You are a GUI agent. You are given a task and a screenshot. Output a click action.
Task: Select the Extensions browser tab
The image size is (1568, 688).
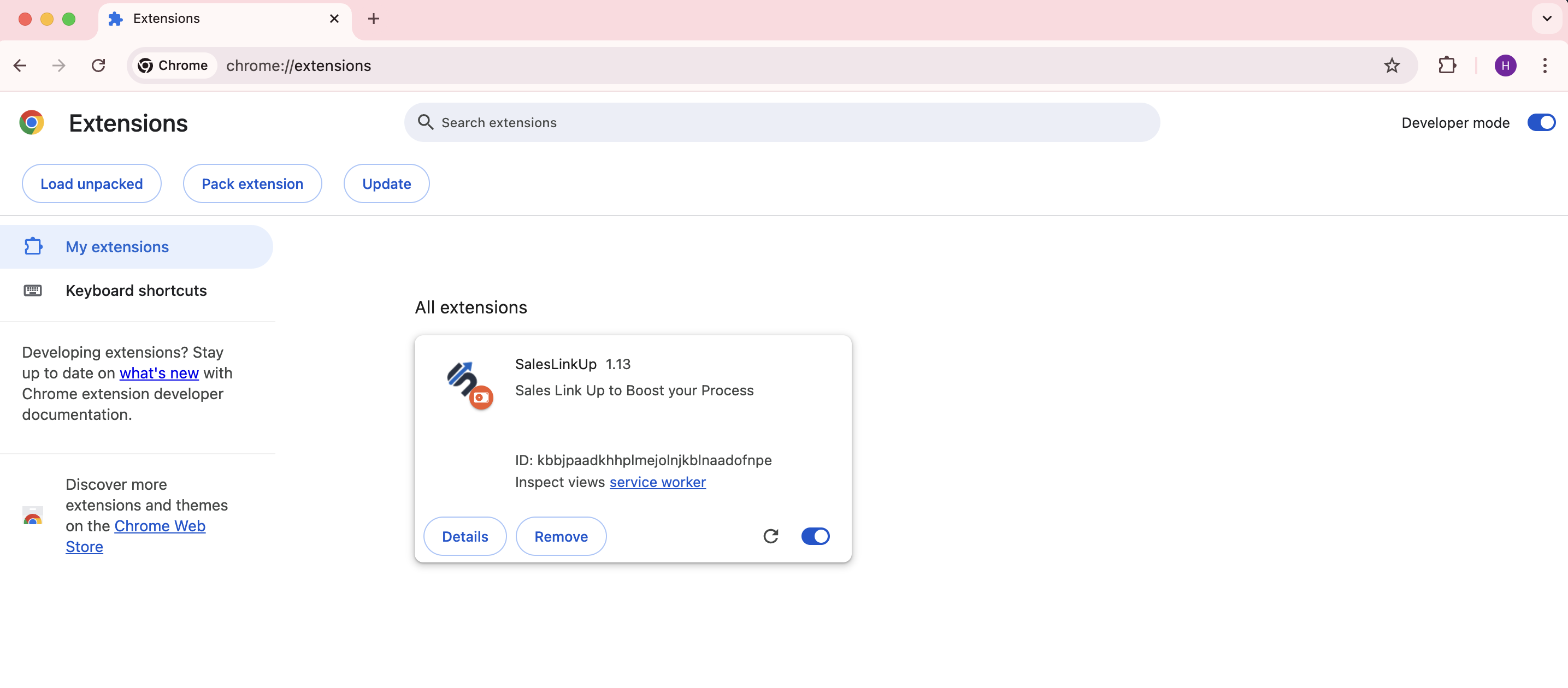click(167, 19)
